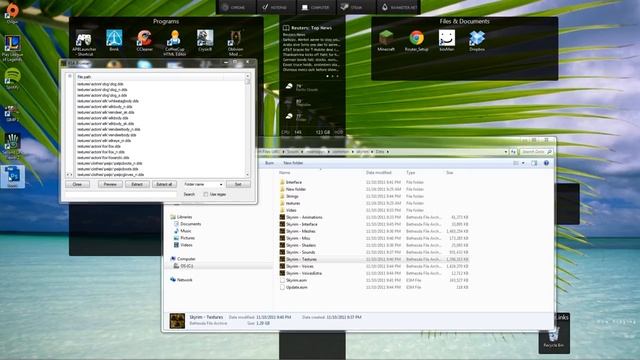Toggle the Explorer preview pane icon
This screenshot has width=640, height=360.
click(x=534, y=163)
